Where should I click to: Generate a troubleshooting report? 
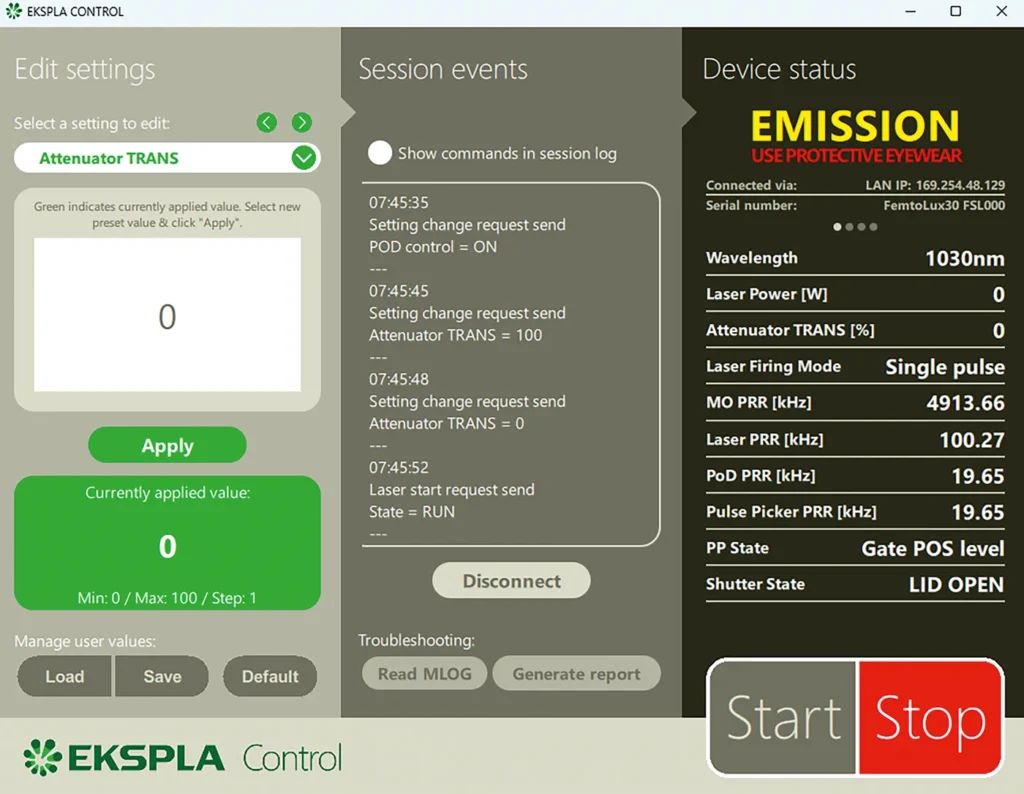coord(576,673)
